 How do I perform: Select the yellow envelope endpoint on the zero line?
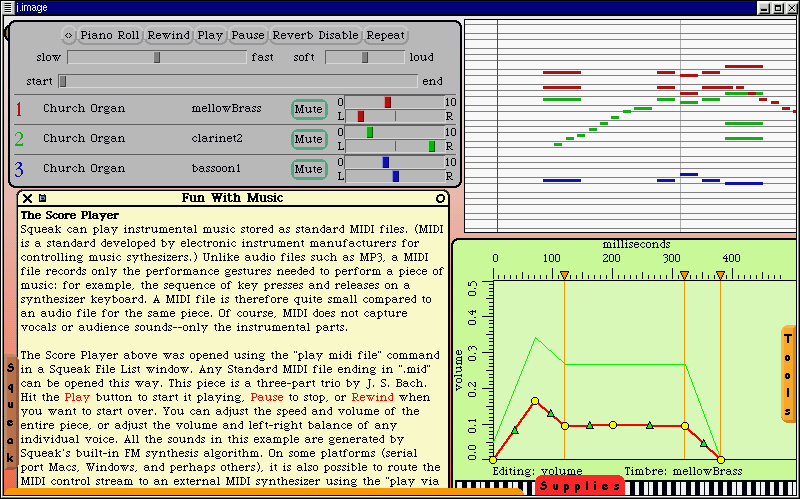(720, 460)
